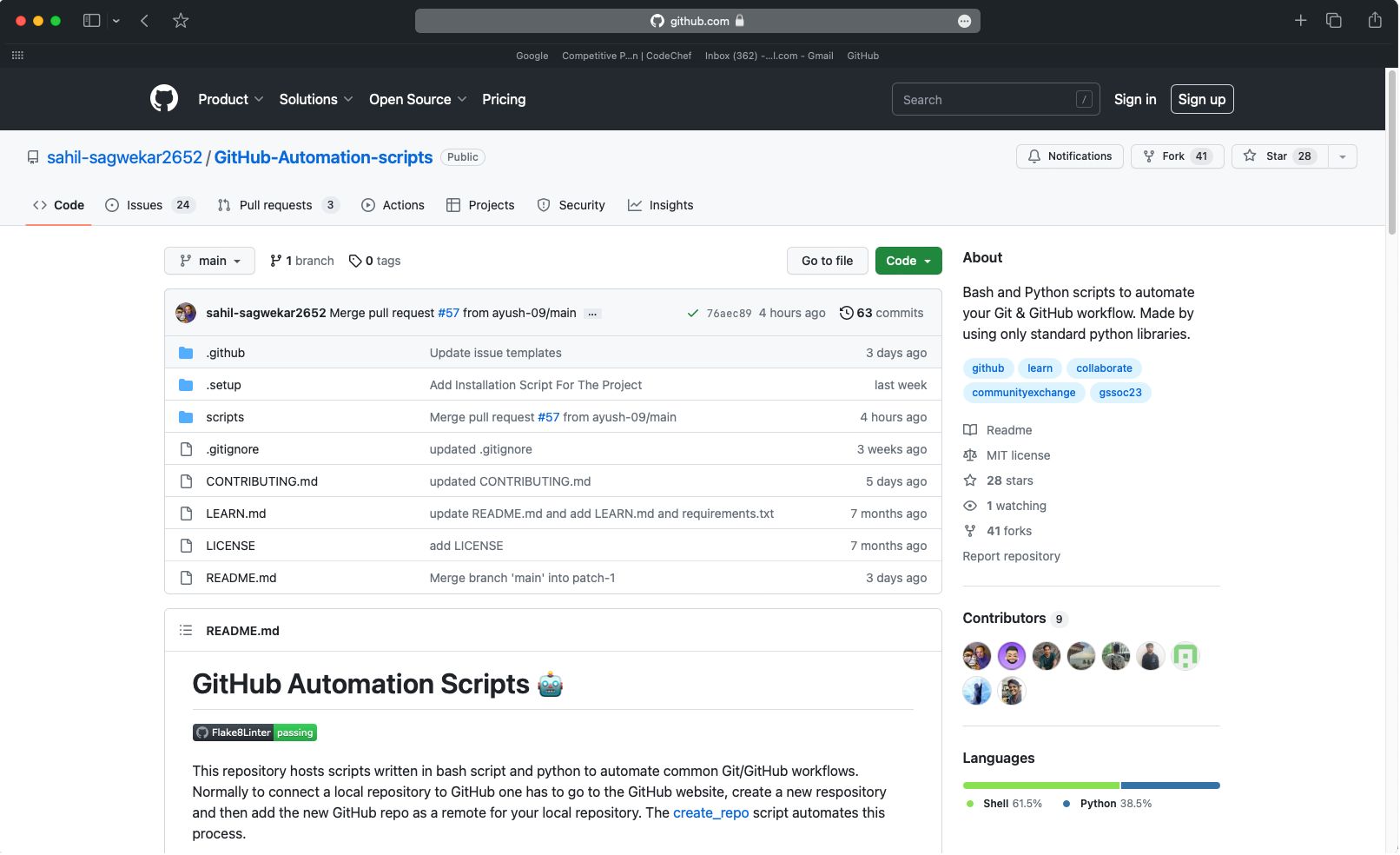Open the Security tab

tap(571, 205)
